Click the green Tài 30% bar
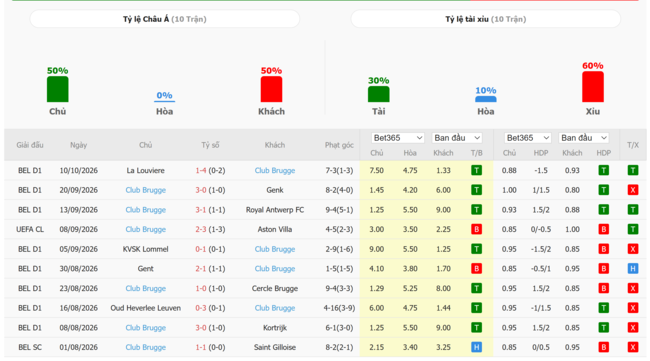 click(378, 94)
